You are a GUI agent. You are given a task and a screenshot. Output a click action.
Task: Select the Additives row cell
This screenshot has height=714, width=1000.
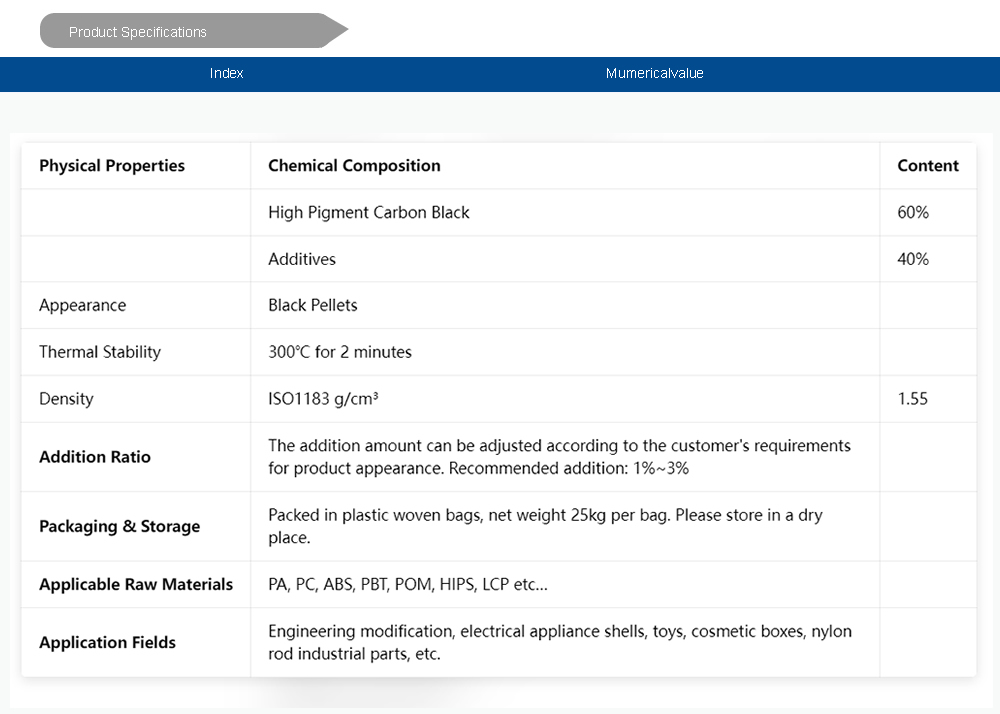302,259
